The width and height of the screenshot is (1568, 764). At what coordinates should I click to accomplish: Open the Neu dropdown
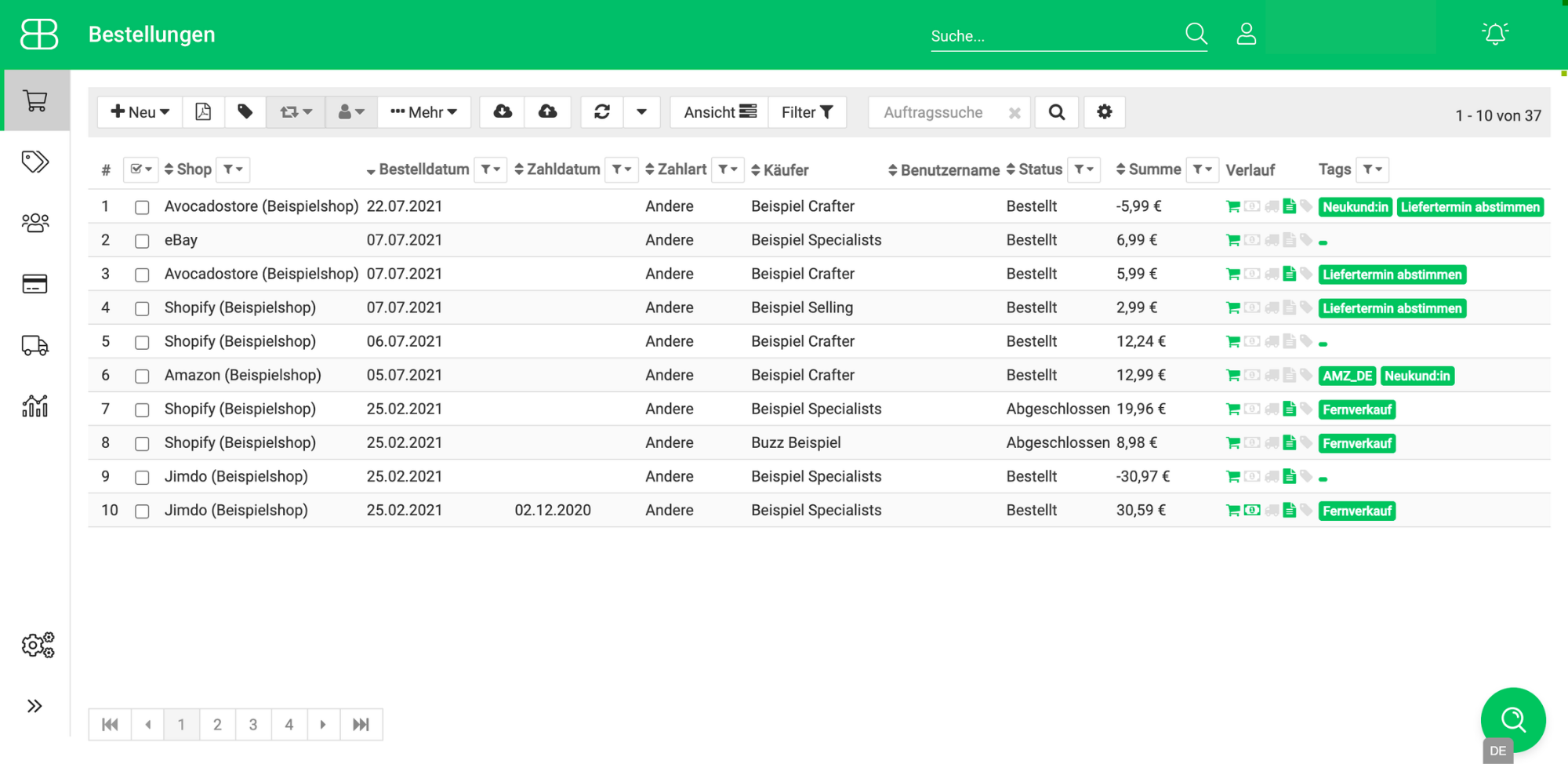pos(140,112)
